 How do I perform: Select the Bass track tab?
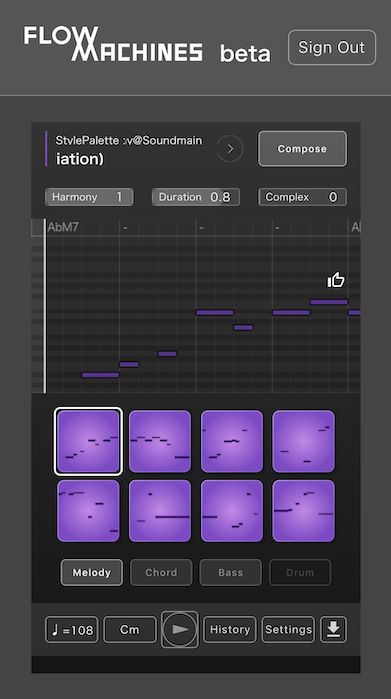click(230, 572)
